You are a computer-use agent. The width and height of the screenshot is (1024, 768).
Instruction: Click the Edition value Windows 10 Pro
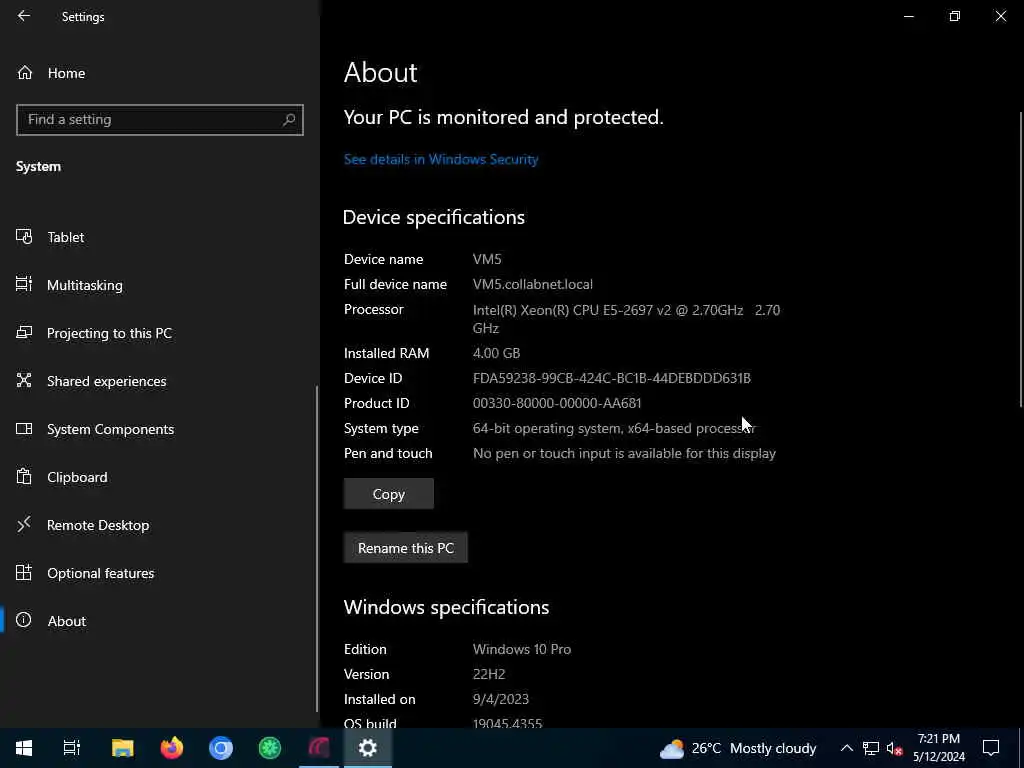click(522, 649)
